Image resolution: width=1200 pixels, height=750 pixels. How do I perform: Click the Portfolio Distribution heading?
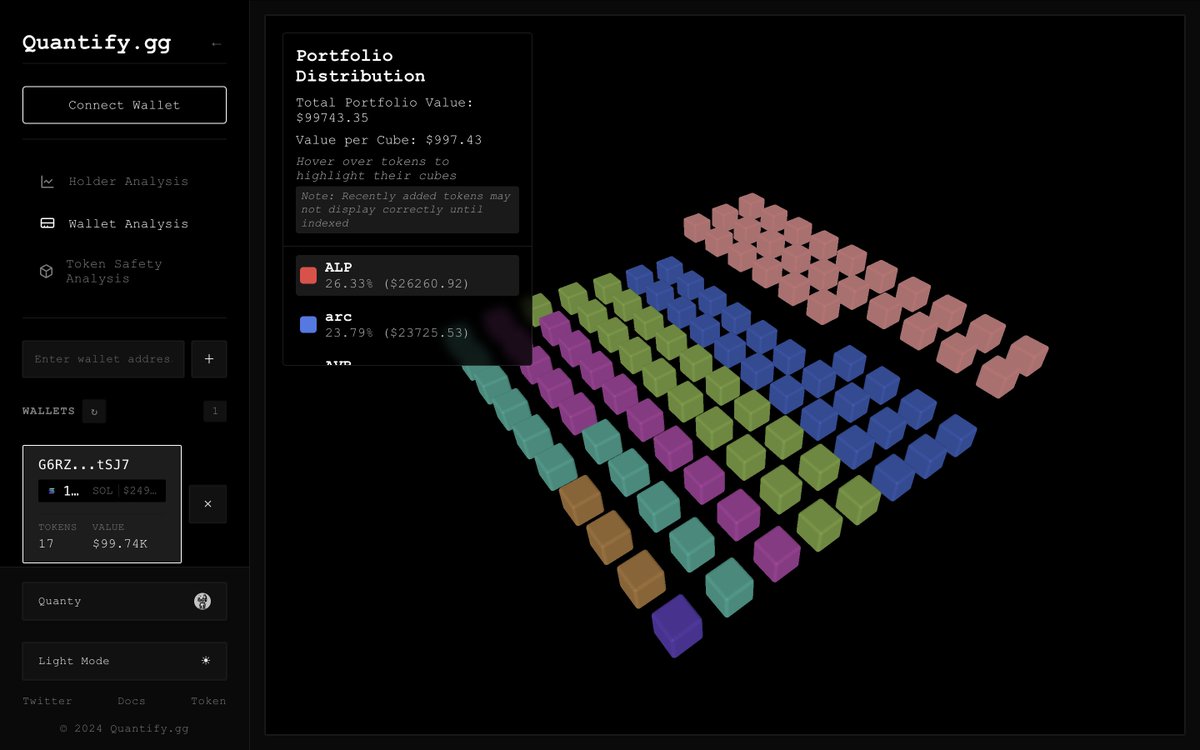360,66
